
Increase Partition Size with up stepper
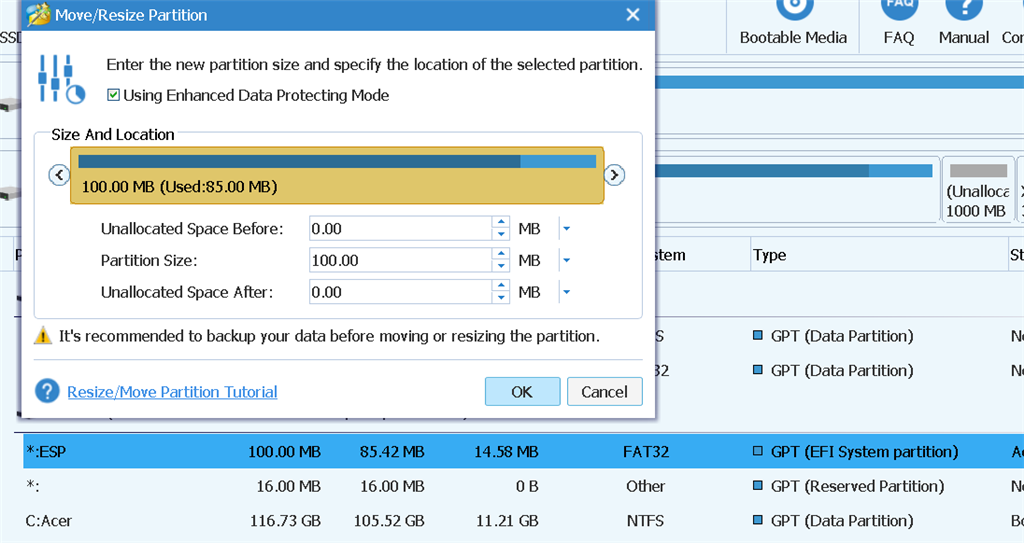point(501,254)
